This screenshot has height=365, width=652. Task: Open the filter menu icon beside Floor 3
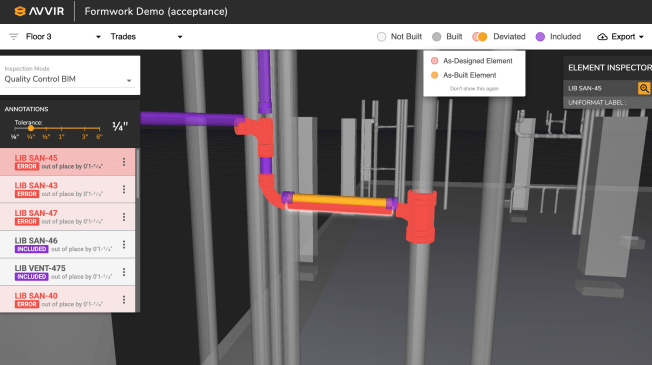[14, 37]
